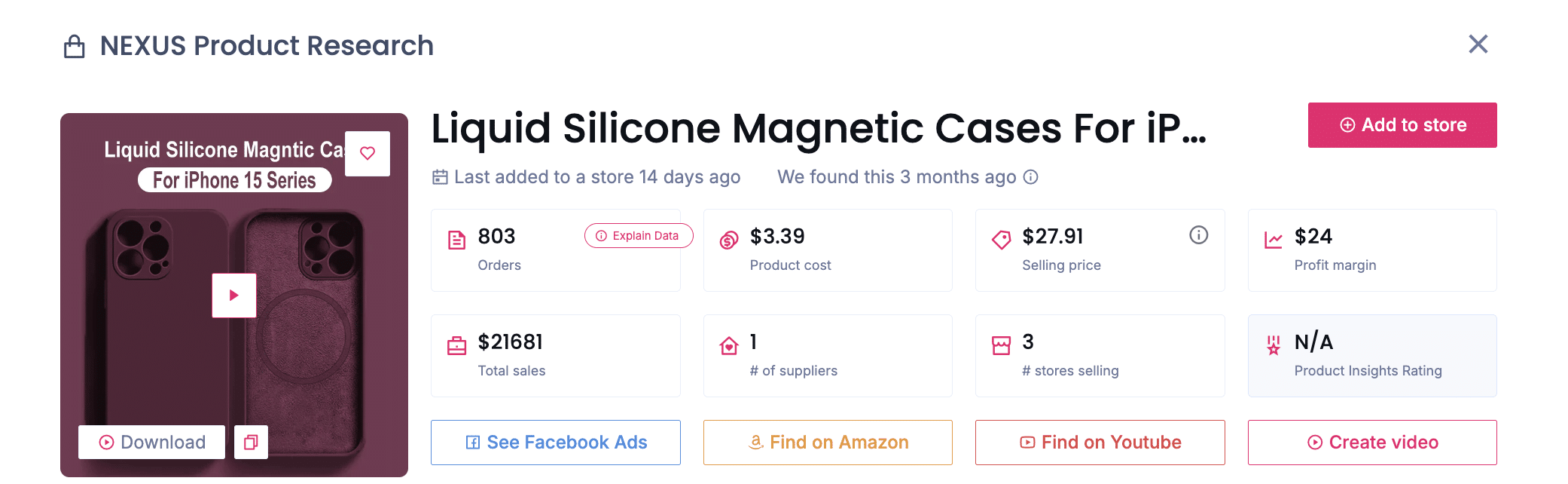Image resolution: width=1568 pixels, height=484 pixels.
Task: Download the product image
Action: tap(152, 443)
